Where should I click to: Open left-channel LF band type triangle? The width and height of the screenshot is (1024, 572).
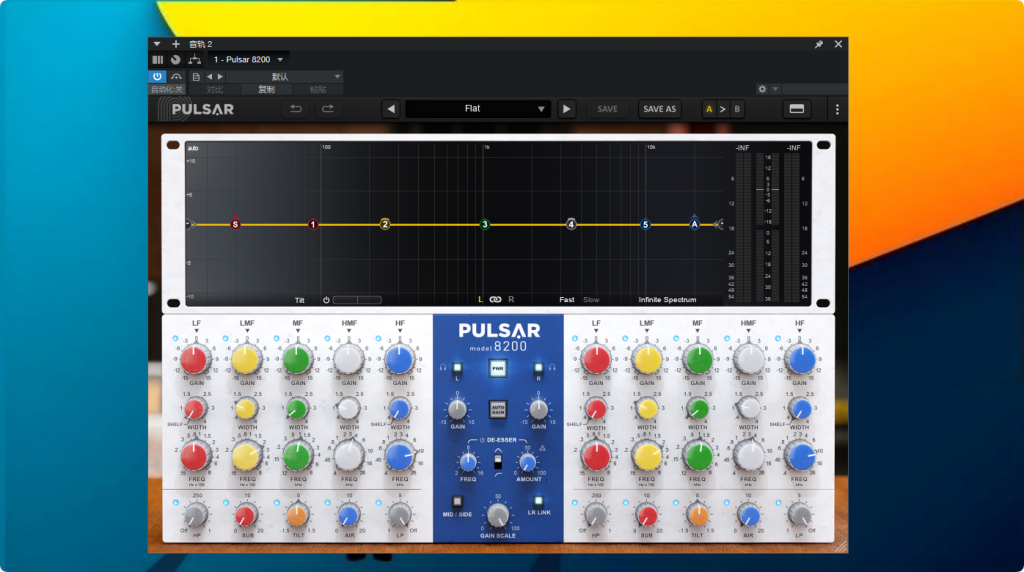coord(196,330)
